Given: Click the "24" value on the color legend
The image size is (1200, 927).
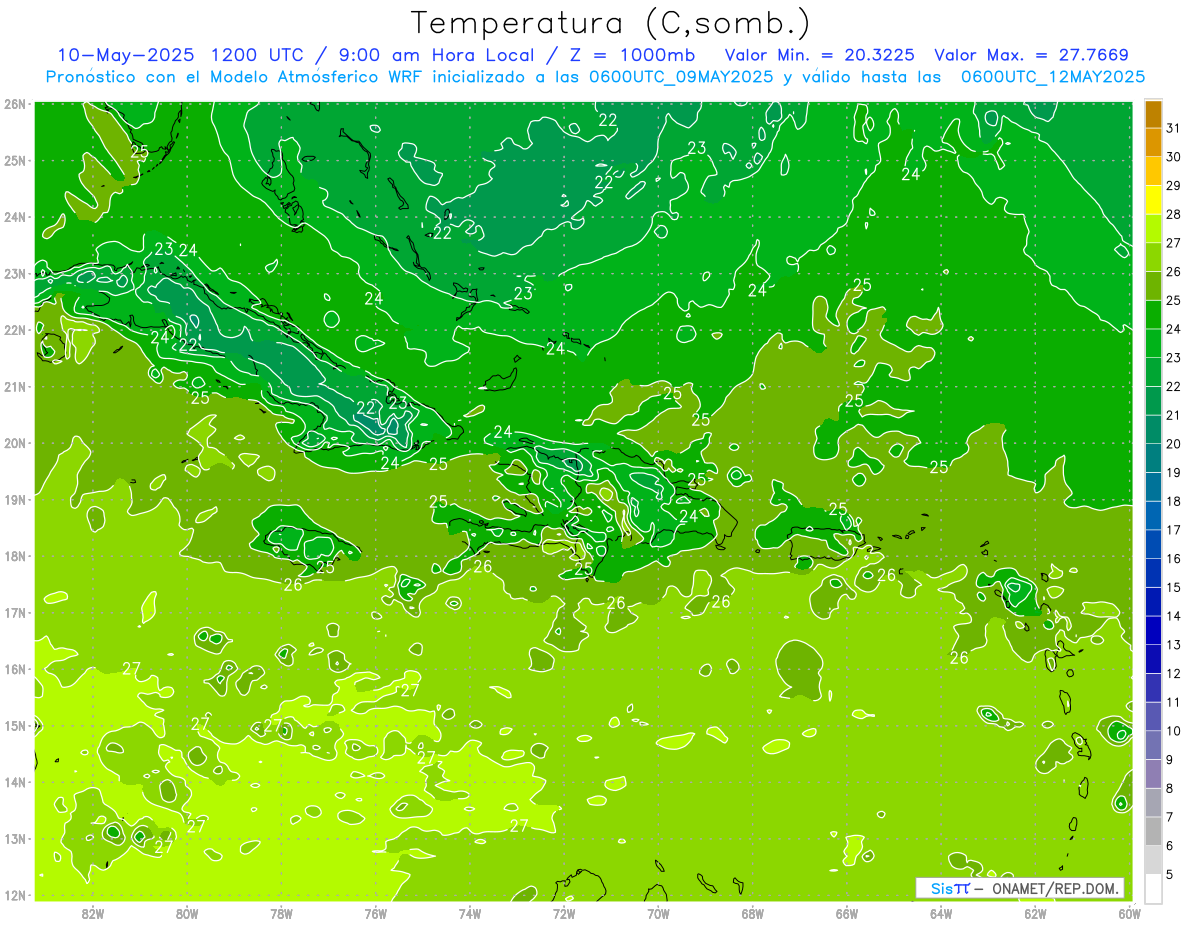Looking at the screenshot, I should pos(1173,329).
